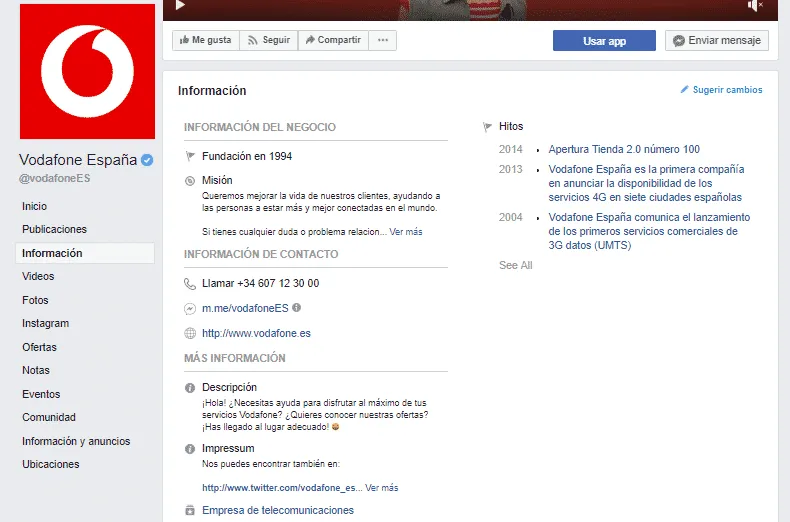Click the phone icon beside Llamar
Image resolution: width=790 pixels, height=522 pixels.
click(190, 284)
